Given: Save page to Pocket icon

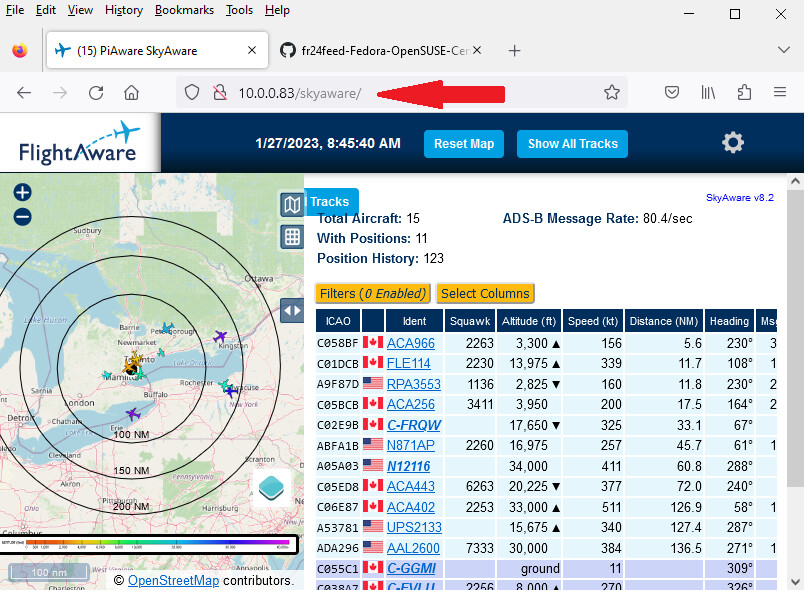Looking at the screenshot, I should point(671,93).
